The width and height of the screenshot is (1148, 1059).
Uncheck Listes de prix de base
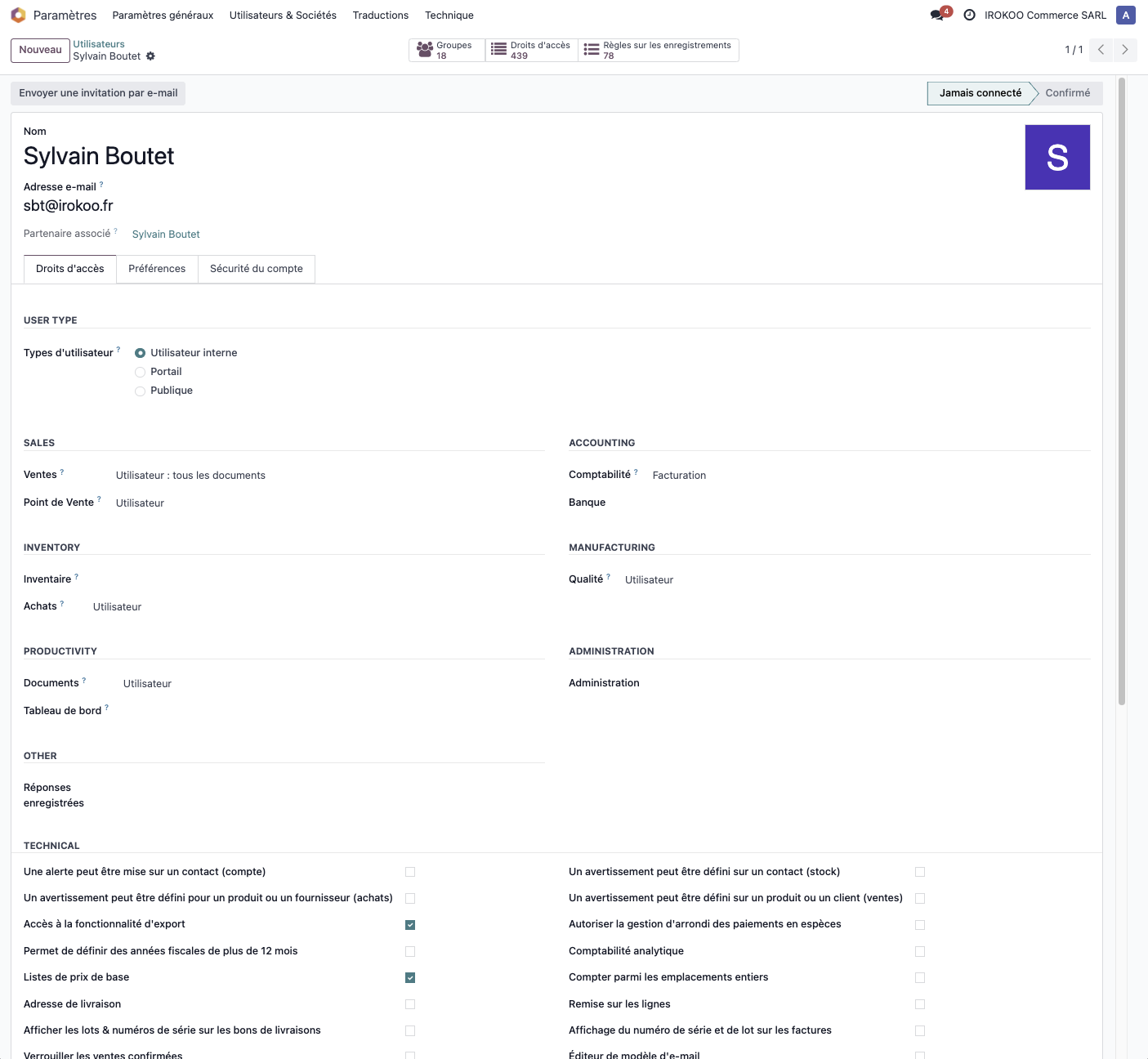410,977
